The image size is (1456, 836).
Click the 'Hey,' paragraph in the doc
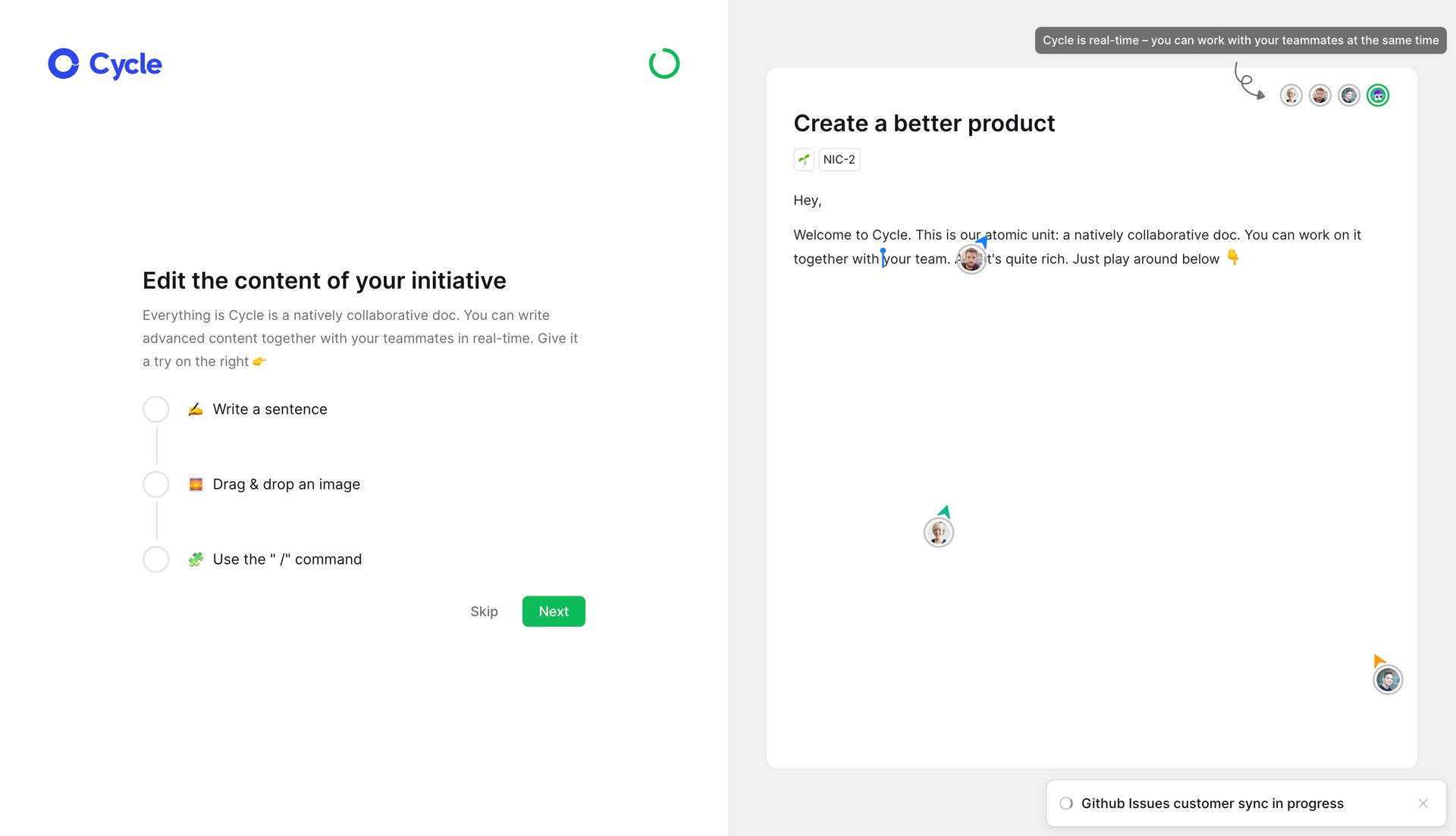pos(807,200)
